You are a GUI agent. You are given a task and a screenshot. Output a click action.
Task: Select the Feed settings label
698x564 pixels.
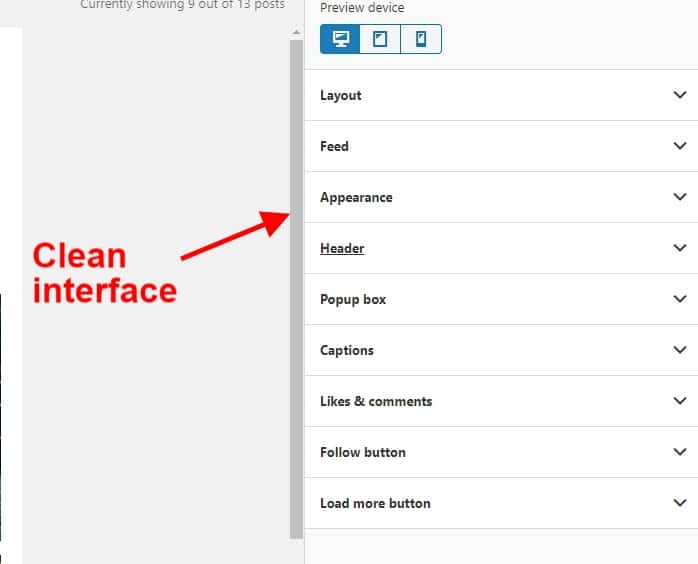point(334,146)
